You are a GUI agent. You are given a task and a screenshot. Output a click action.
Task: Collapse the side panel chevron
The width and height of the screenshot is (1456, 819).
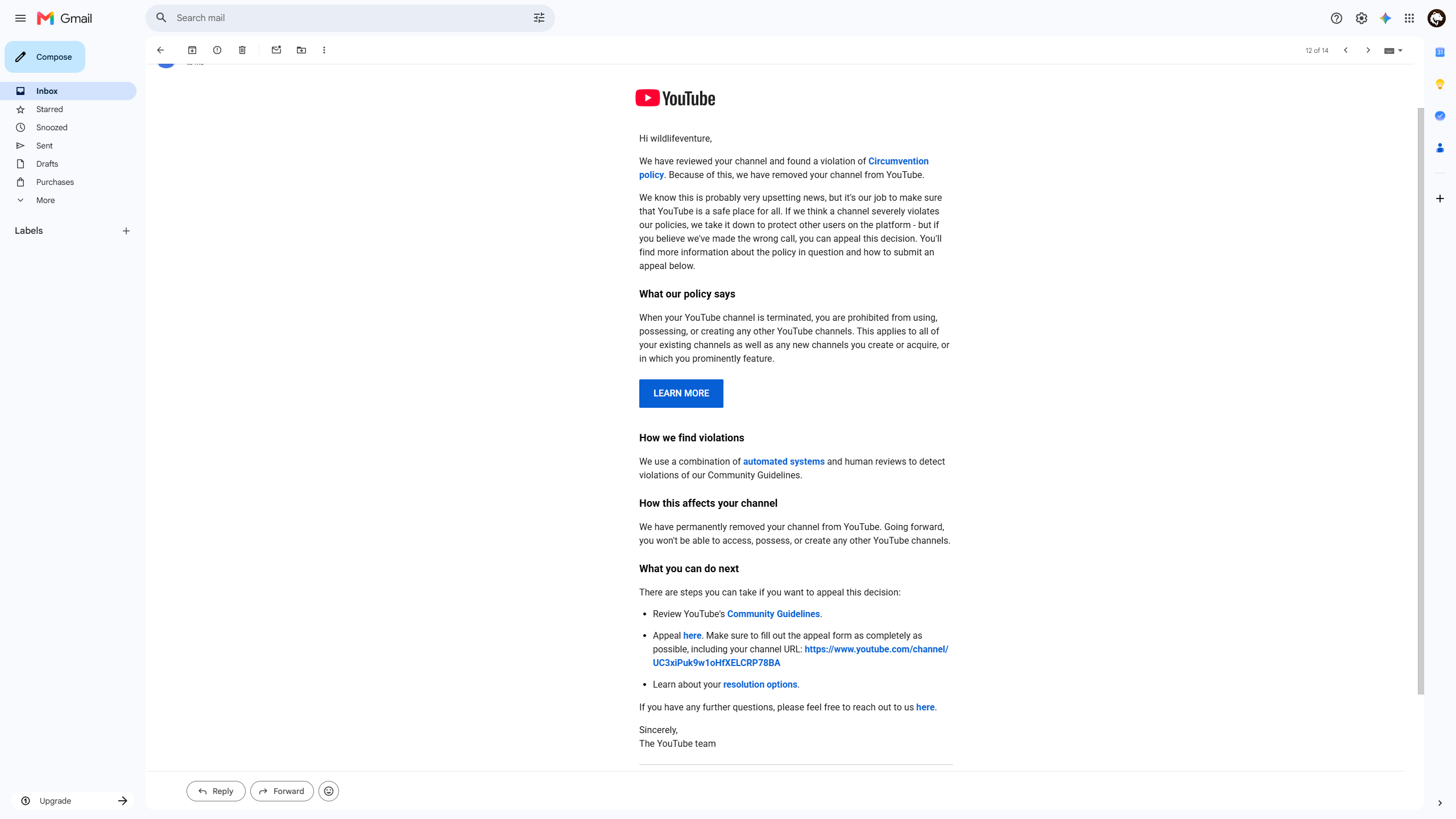tap(1440, 803)
